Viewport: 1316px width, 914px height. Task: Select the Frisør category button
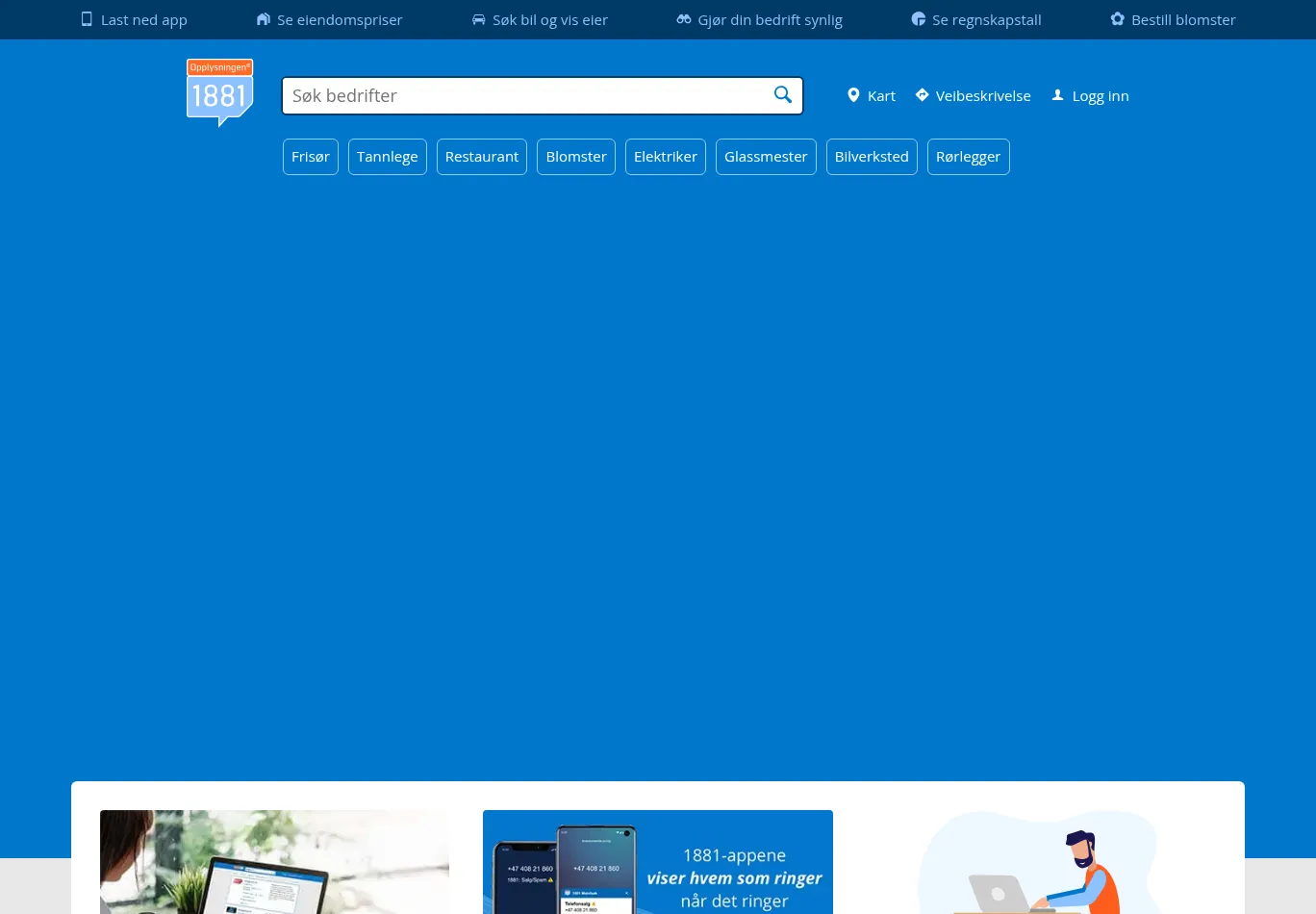(x=310, y=157)
